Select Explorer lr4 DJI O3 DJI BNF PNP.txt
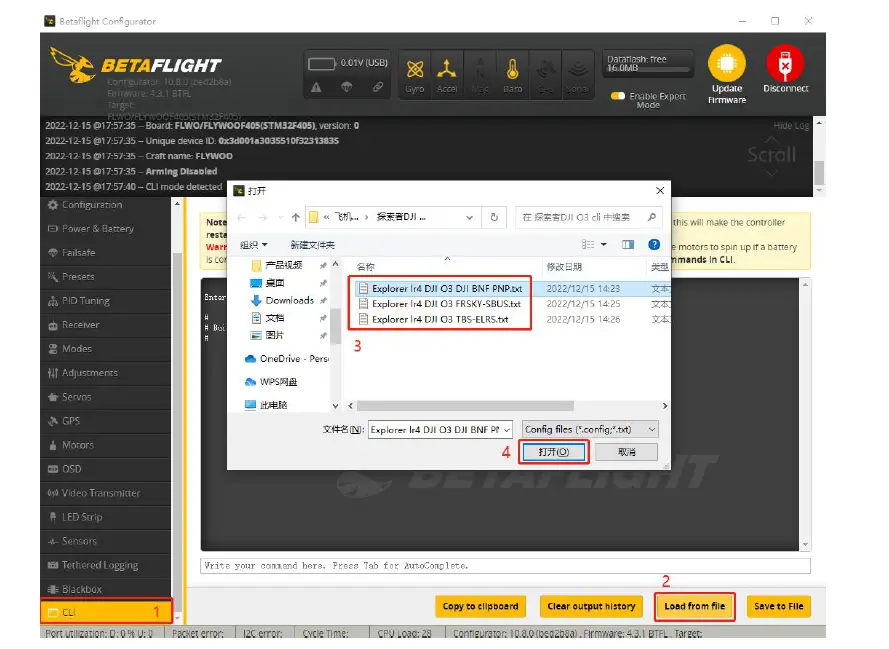Image resolution: width=889 pixels, height=649 pixels. [x=447, y=289]
